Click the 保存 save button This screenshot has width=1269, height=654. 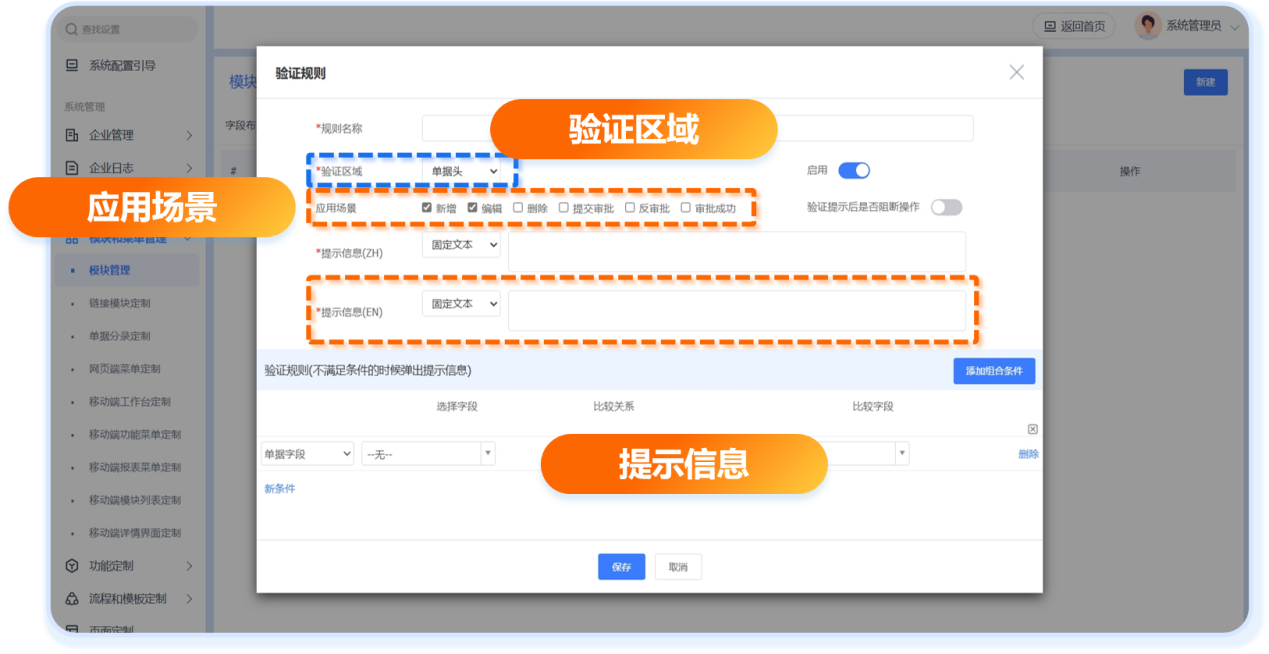pyautogui.click(x=621, y=567)
